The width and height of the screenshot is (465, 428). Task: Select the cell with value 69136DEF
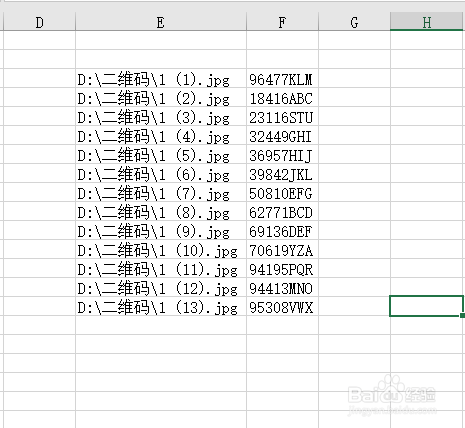282,230
